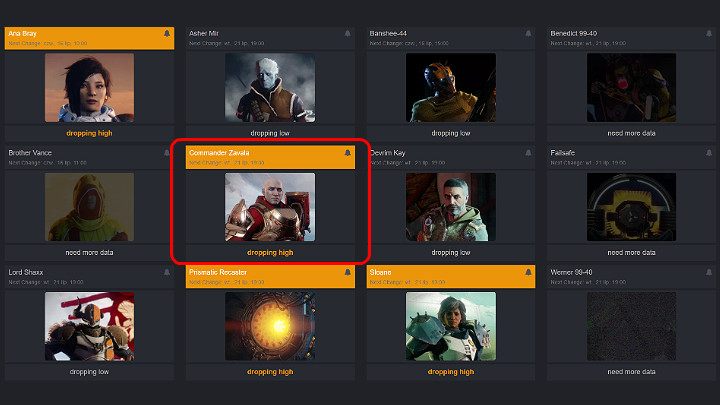Enable alerts bell for Lord Shaxx
This screenshot has width=720, height=405.
click(166, 272)
